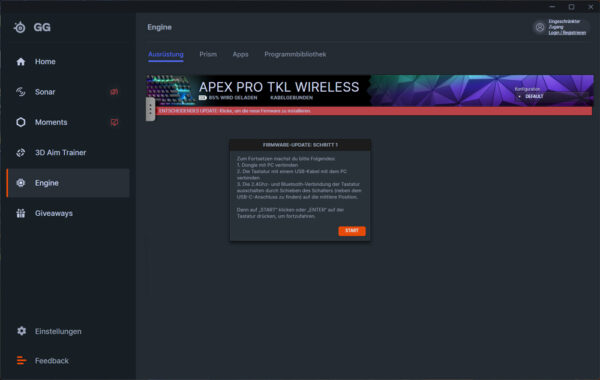Open Einstellungen via the gear icon
Screen dimensions: 600x380
coord(21,331)
